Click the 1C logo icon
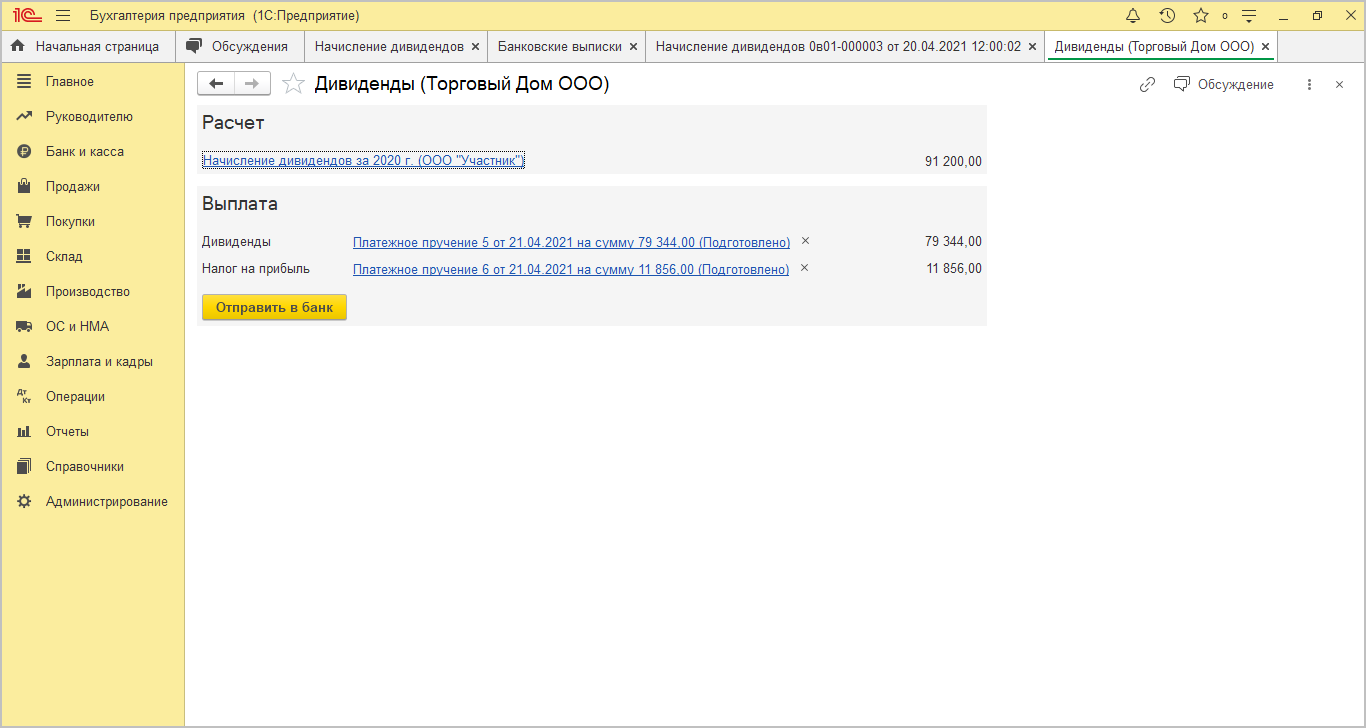This screenshot has height=728, width=1366. coord(26,16)
